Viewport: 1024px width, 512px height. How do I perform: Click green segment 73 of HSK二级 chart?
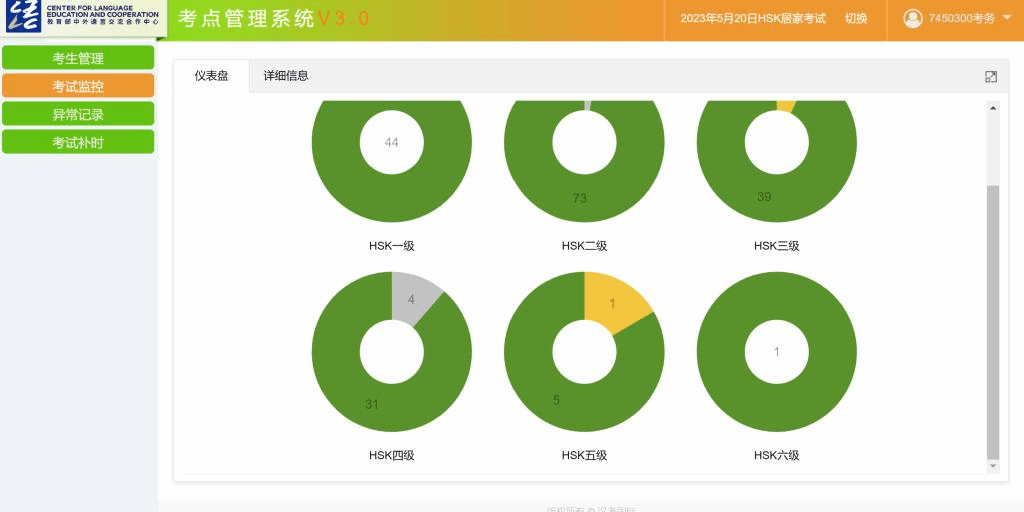(x=579, y=198)
